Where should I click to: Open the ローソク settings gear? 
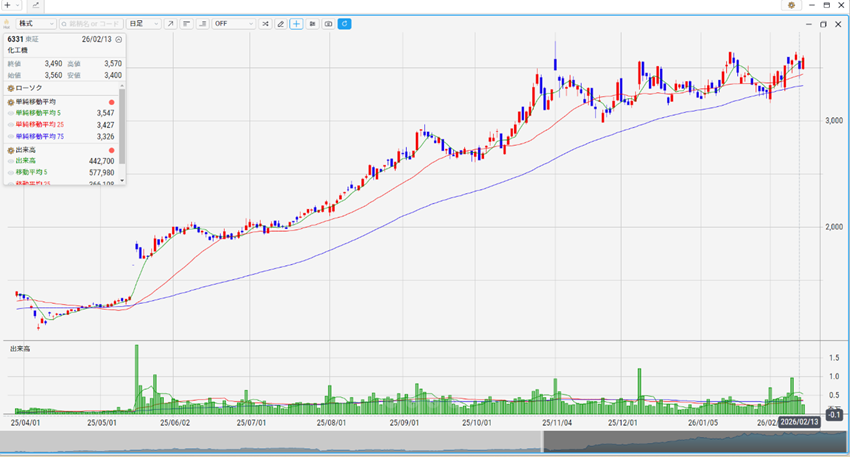(11, 88)
